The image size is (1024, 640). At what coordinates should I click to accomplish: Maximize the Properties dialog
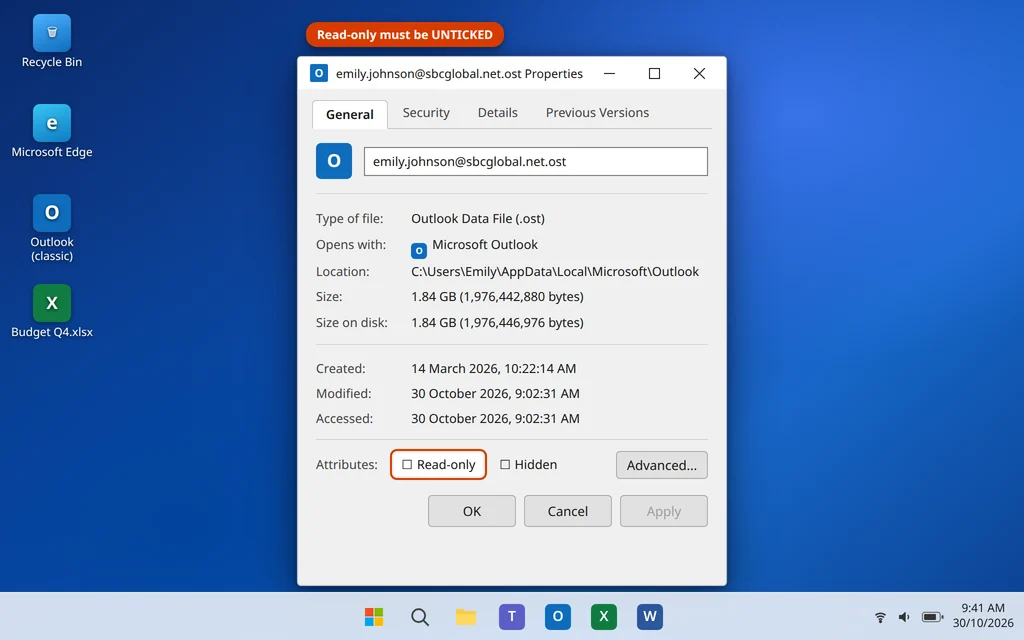click(x=654, y=73)
